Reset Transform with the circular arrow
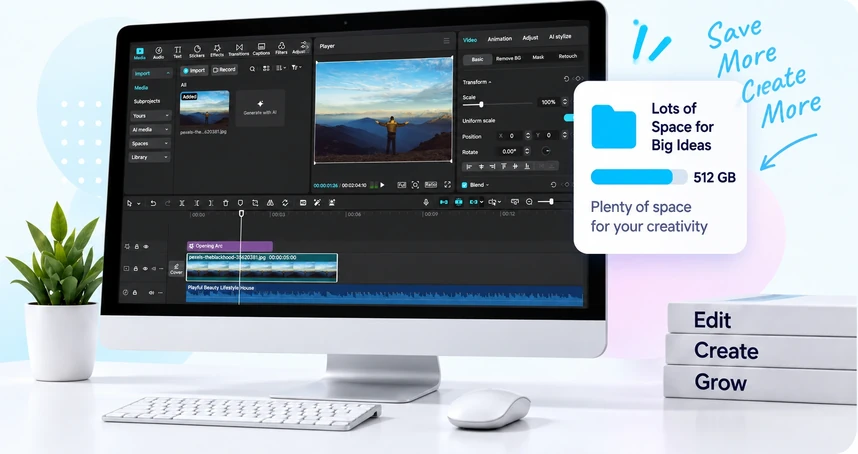 tap(566, 79)
